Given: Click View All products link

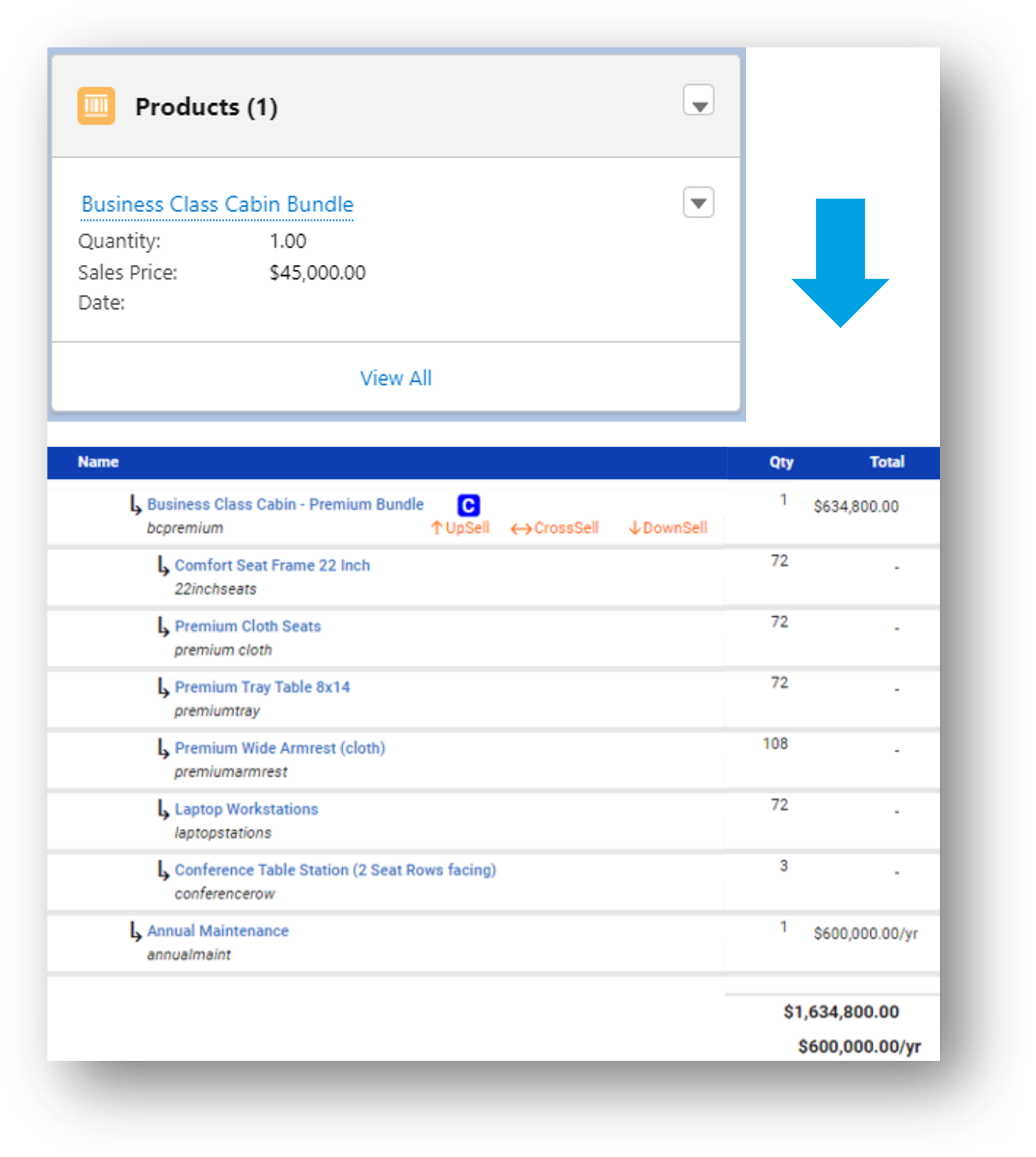Looking at the screenshot, I should pos(396,378).
